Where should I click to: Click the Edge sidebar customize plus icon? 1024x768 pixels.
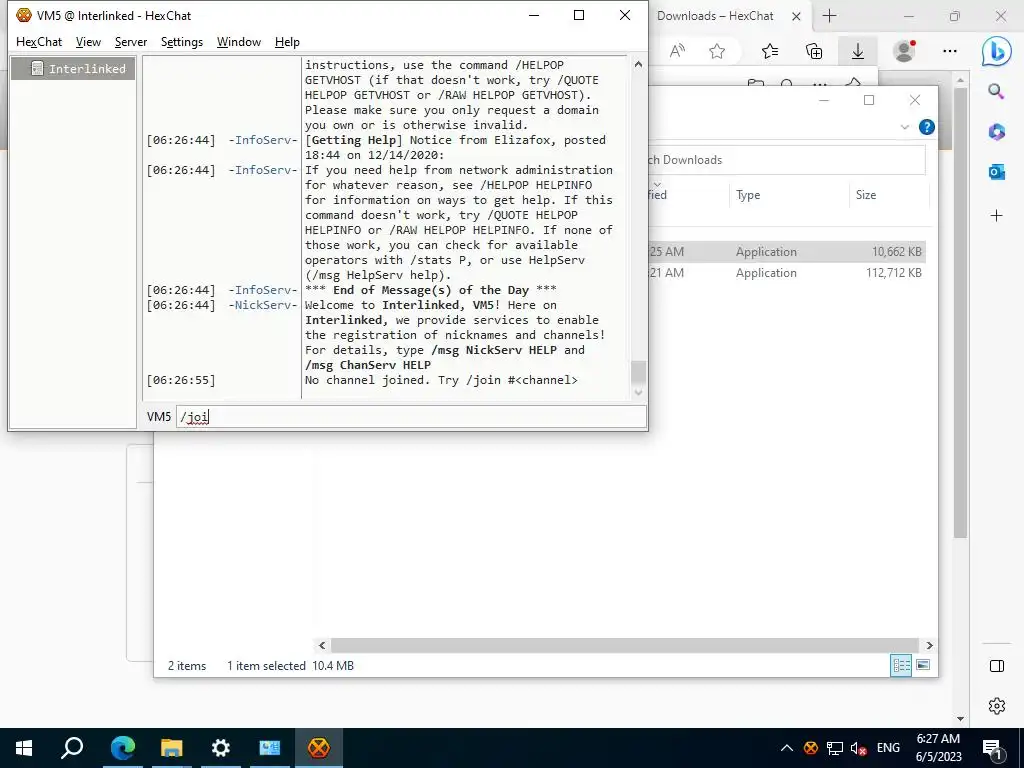pyautogui.click(x=996, y=216)
